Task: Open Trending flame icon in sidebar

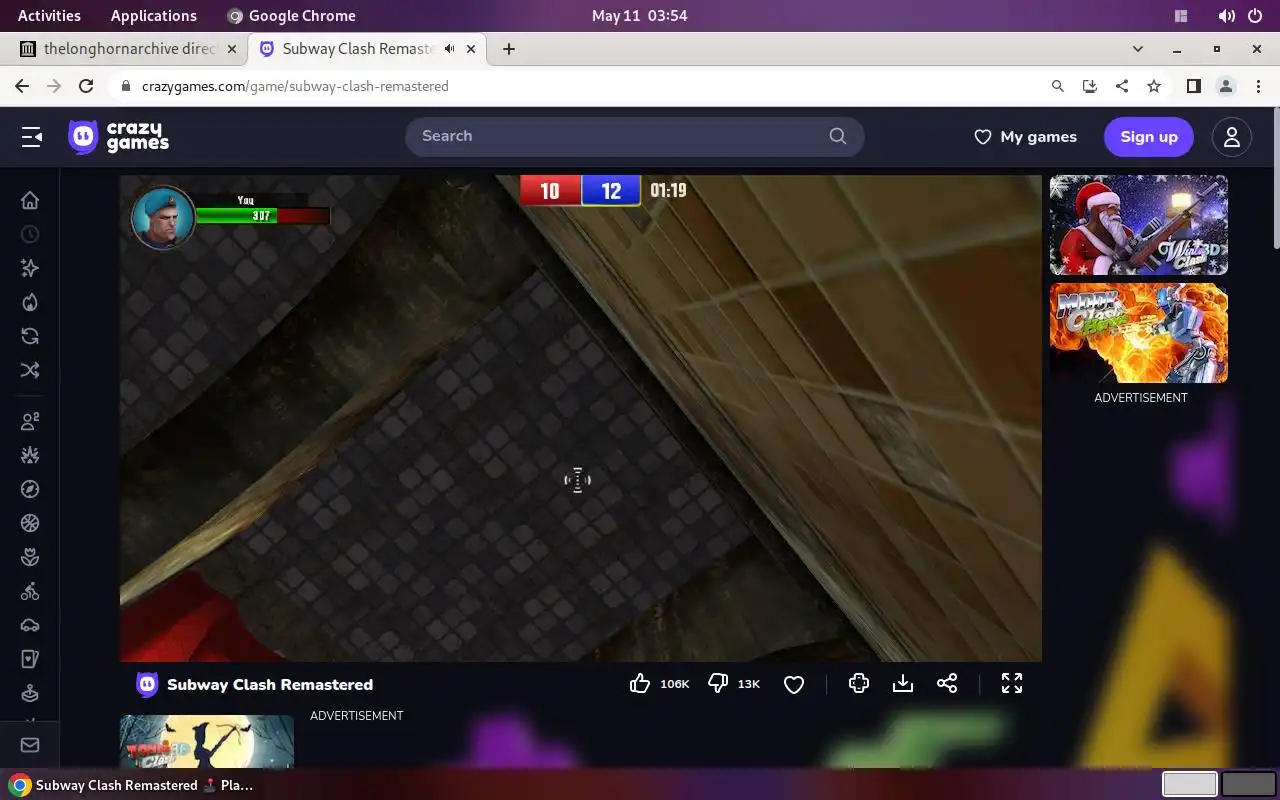Action: point(30,302)
